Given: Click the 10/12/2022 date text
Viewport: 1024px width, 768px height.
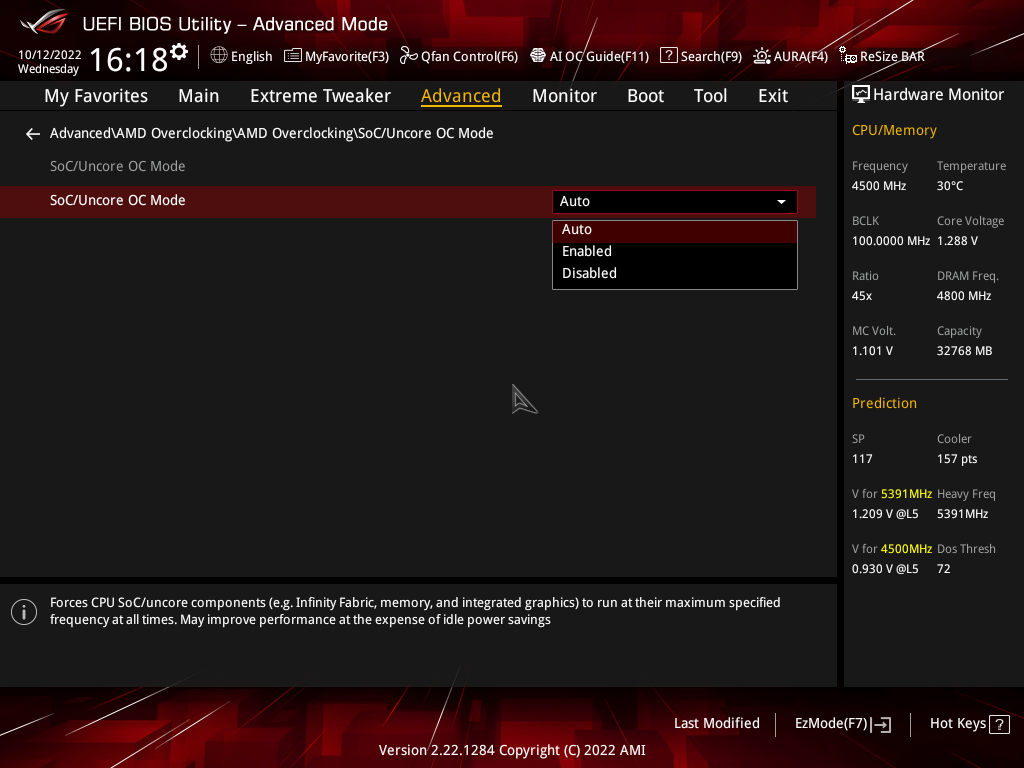Looking at the screenshot, I should pyautogui.click(x=50, y=55).
